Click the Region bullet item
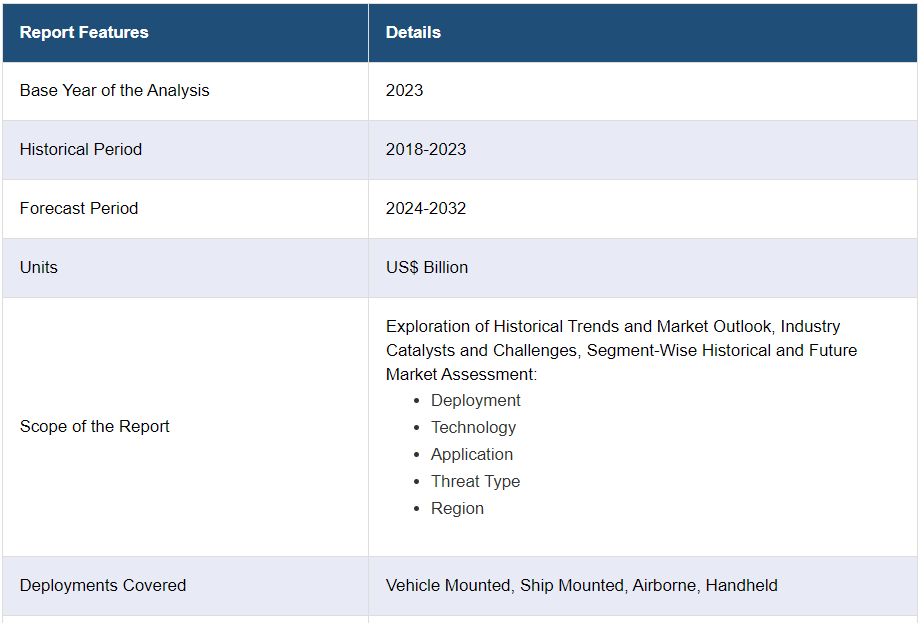Viewport: 920px width, 623px height. [457, 508]
